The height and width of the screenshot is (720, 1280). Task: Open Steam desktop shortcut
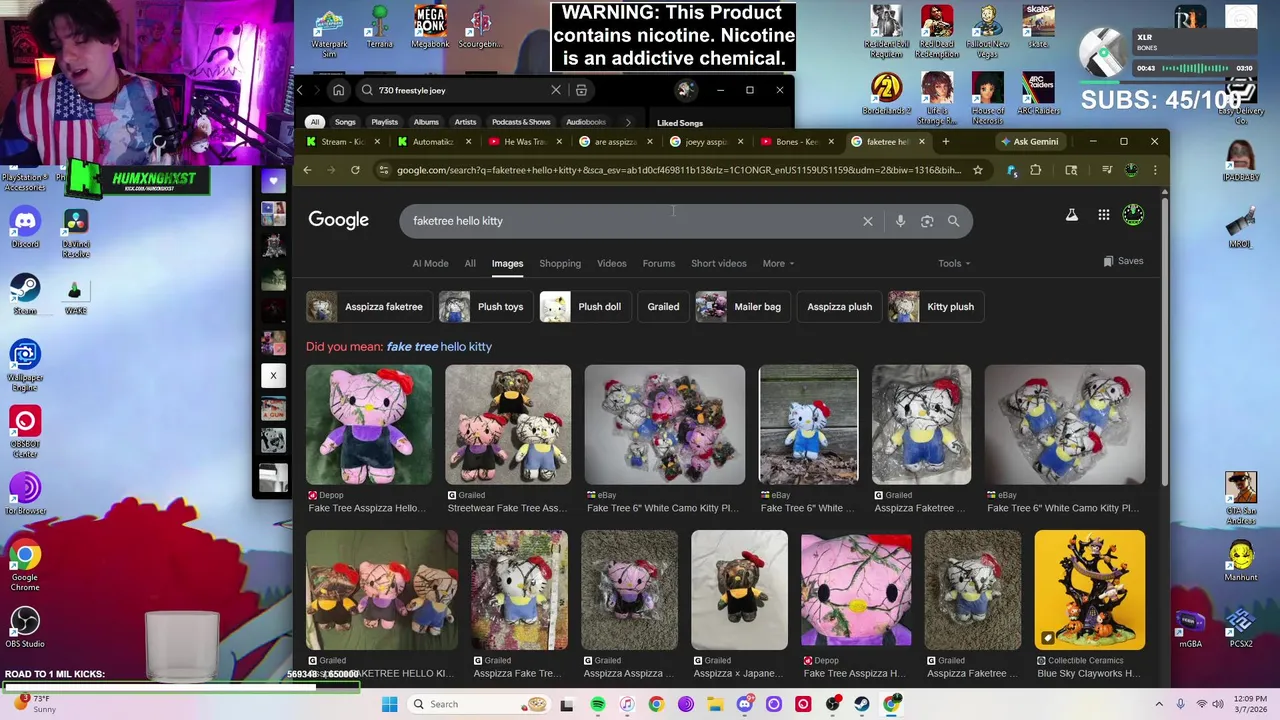[x=25, y=294]
